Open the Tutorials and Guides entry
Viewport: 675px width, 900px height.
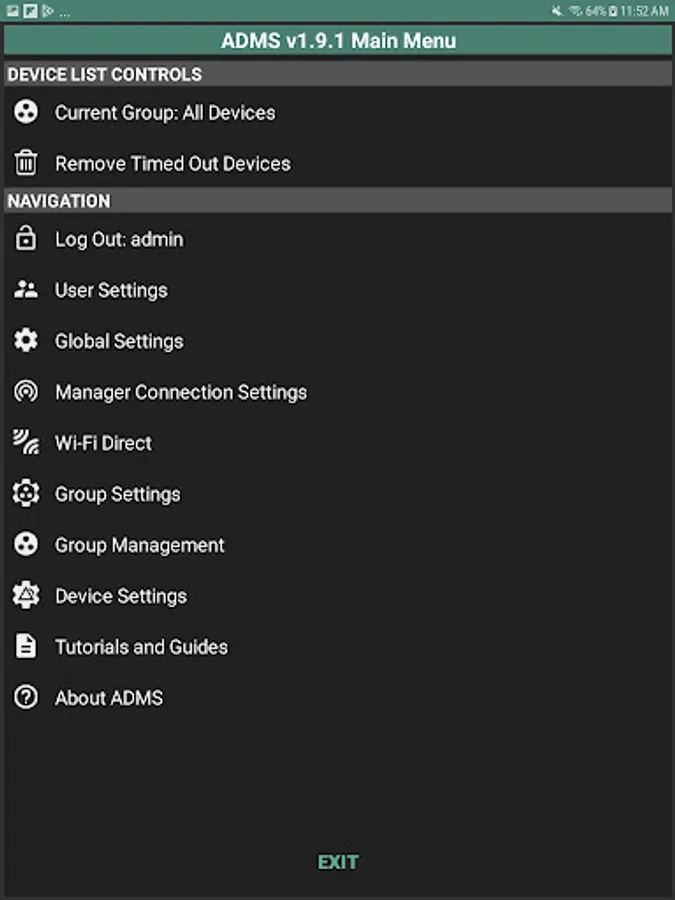(141, 647)
